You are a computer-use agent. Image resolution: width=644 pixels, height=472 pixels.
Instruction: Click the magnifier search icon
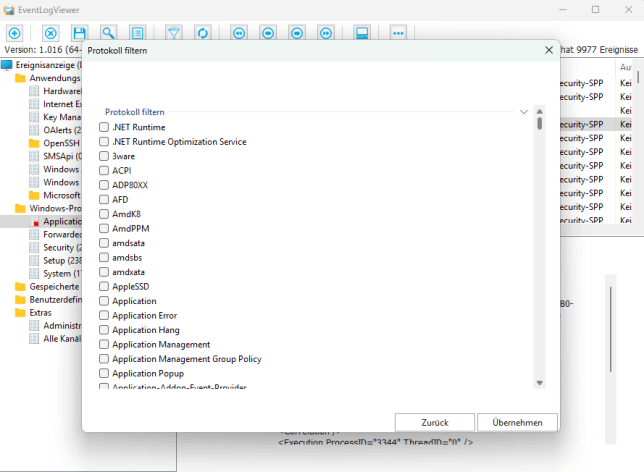[108, 33]
